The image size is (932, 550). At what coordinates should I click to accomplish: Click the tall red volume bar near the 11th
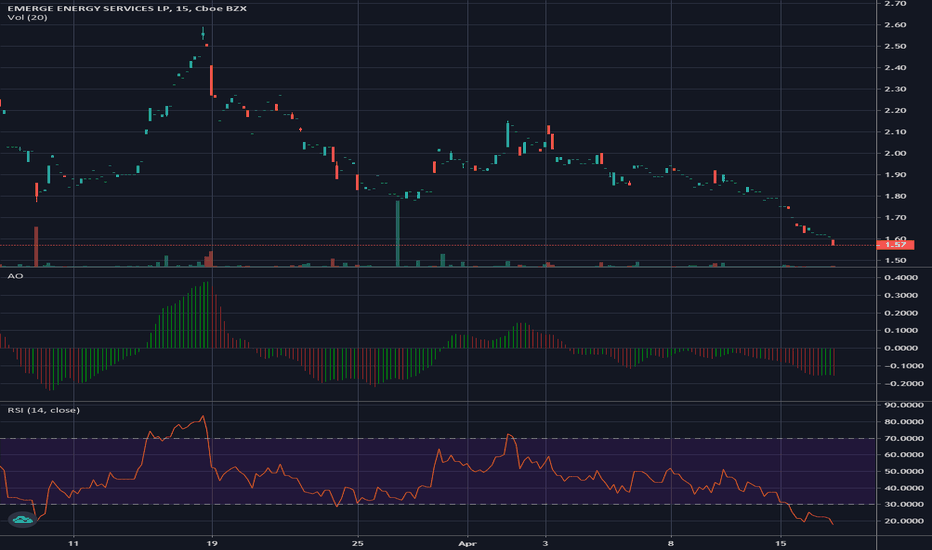(x=36, y=247)
